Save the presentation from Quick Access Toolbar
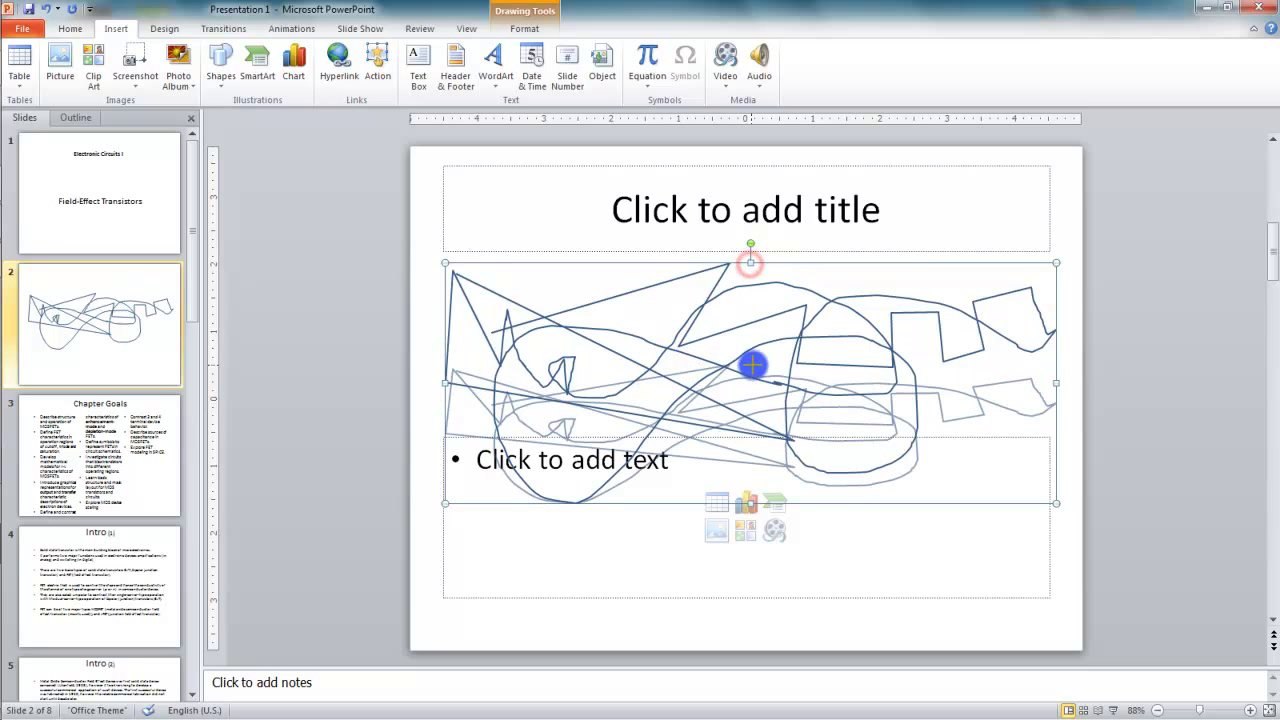 tap(28, 9)
